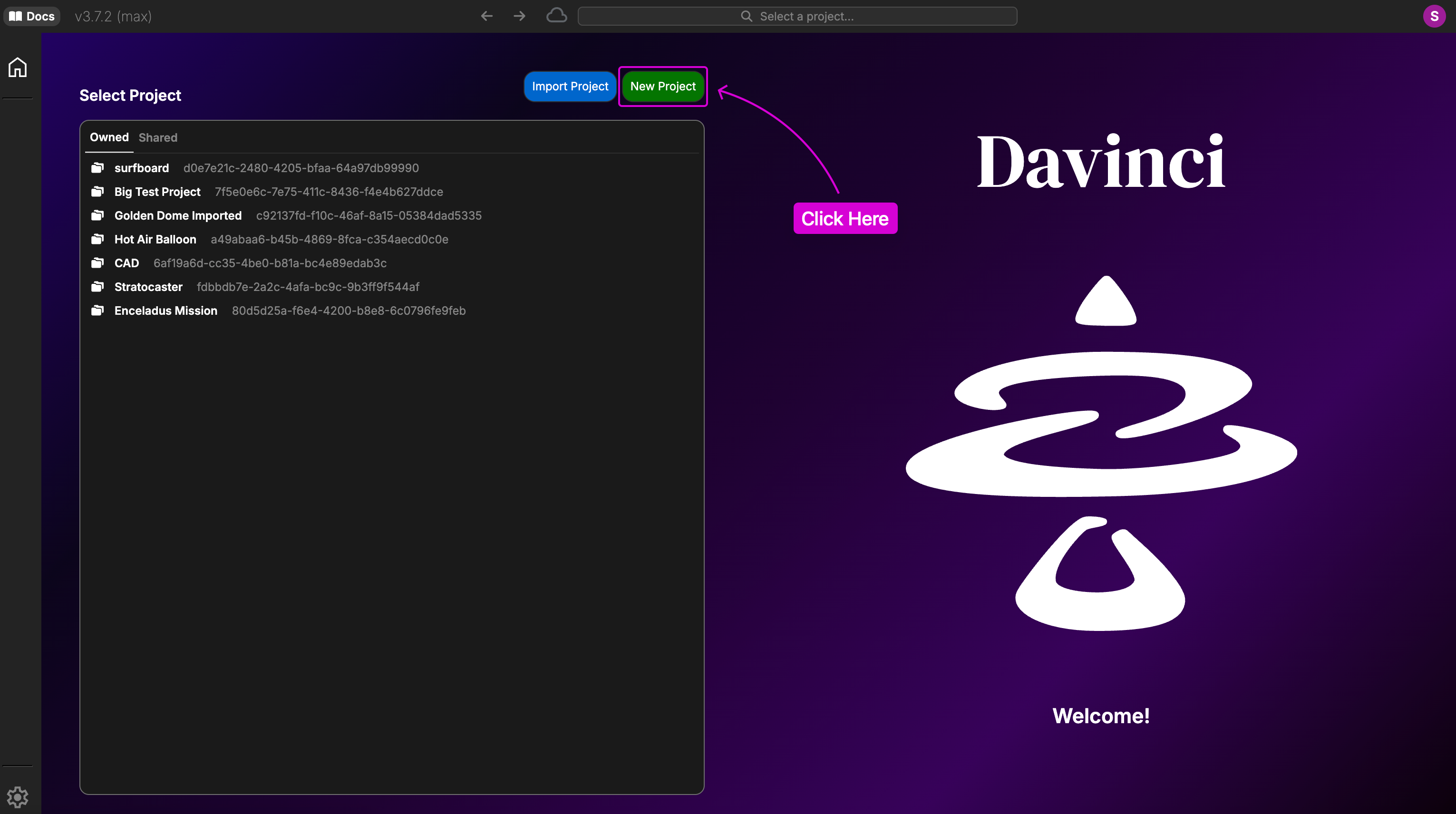Image resolution: width=1456 pixels, height=814 pixels.
Task: Select the Owned tab
Action: (x=109, y=137)
